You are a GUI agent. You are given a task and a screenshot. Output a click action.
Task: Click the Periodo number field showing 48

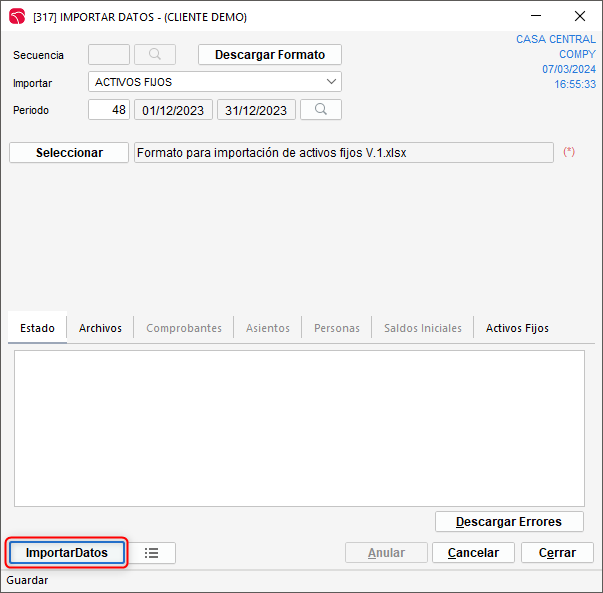tap(109, 110)
